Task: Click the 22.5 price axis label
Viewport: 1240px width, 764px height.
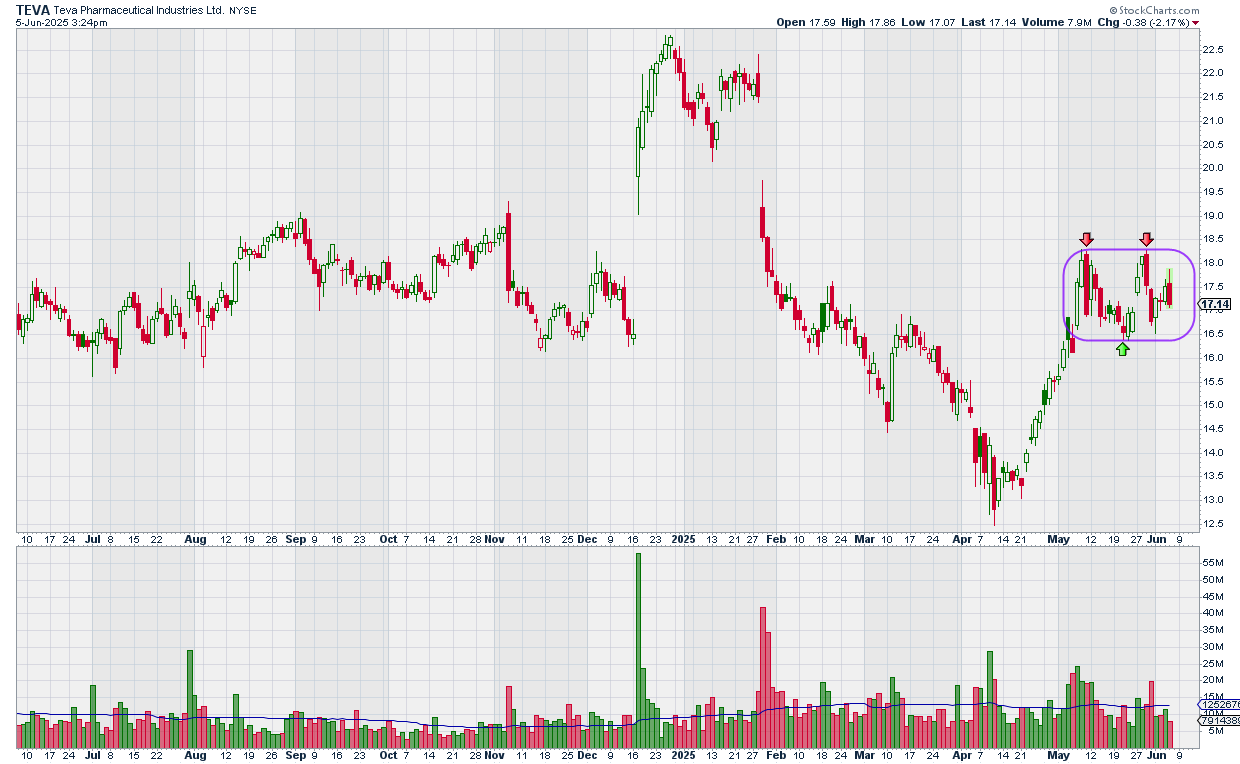Action: (x=1213, y=49)
